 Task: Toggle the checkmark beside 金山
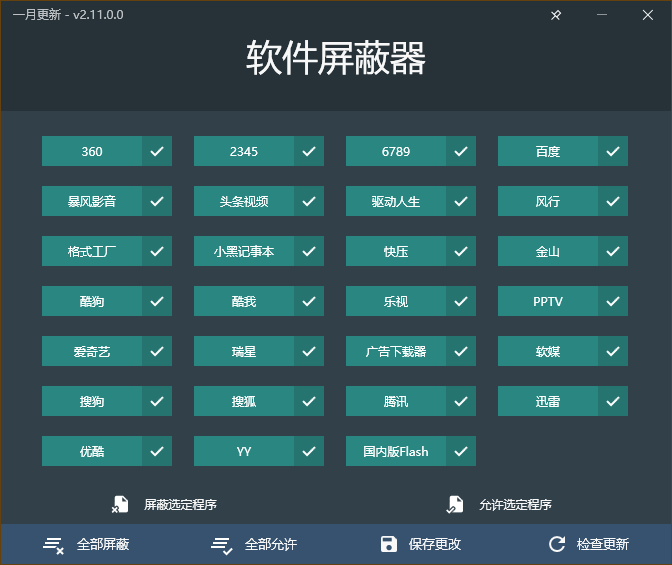click(613, 251)
